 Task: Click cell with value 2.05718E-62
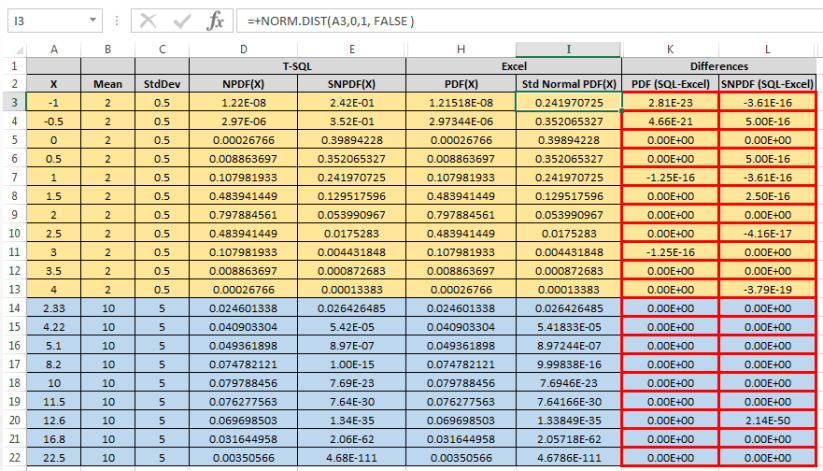(x=568, y=439)
